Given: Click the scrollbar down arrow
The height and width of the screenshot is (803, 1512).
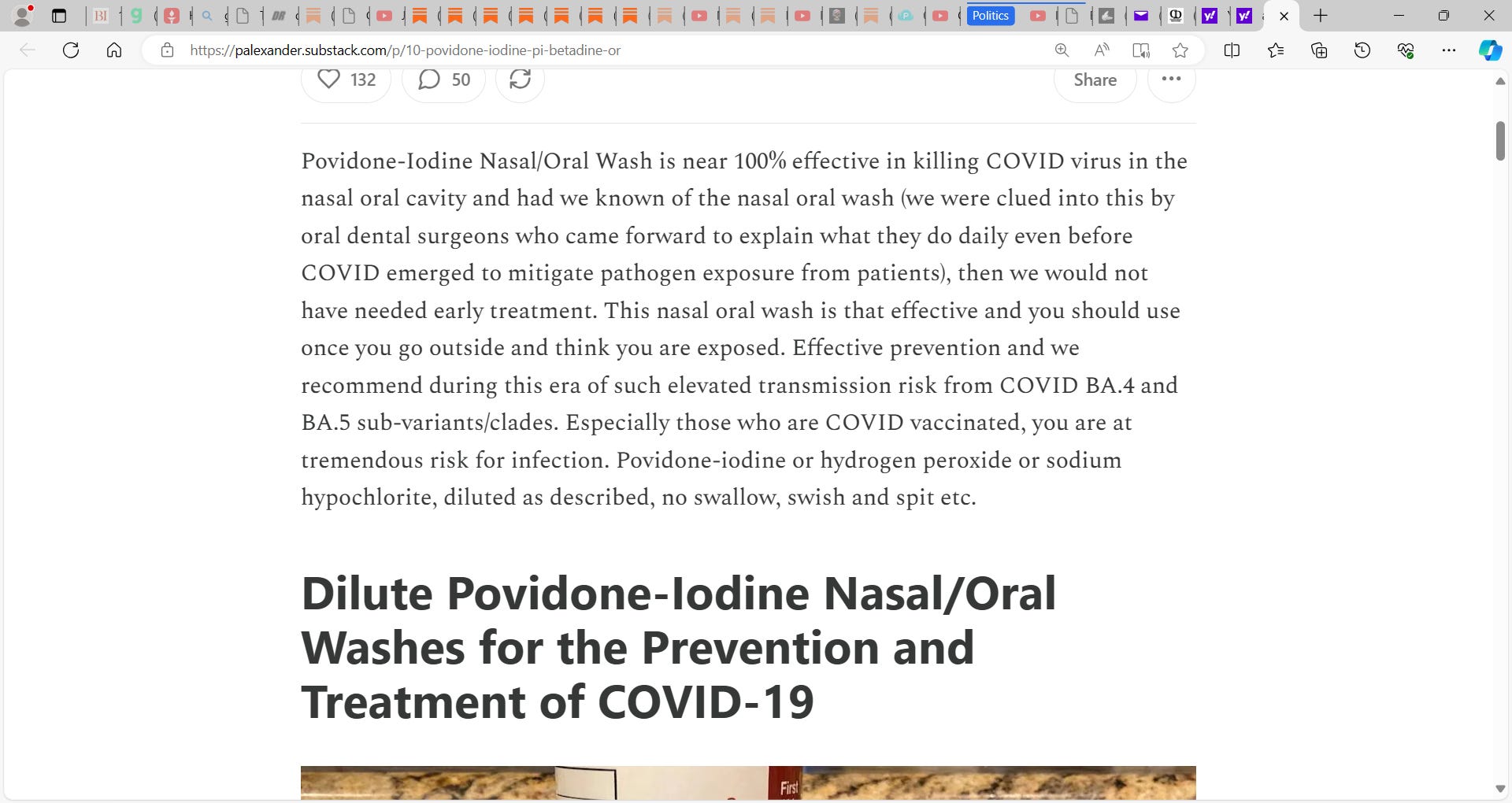Looking at the screenshot, I should tap(1500, 789).
